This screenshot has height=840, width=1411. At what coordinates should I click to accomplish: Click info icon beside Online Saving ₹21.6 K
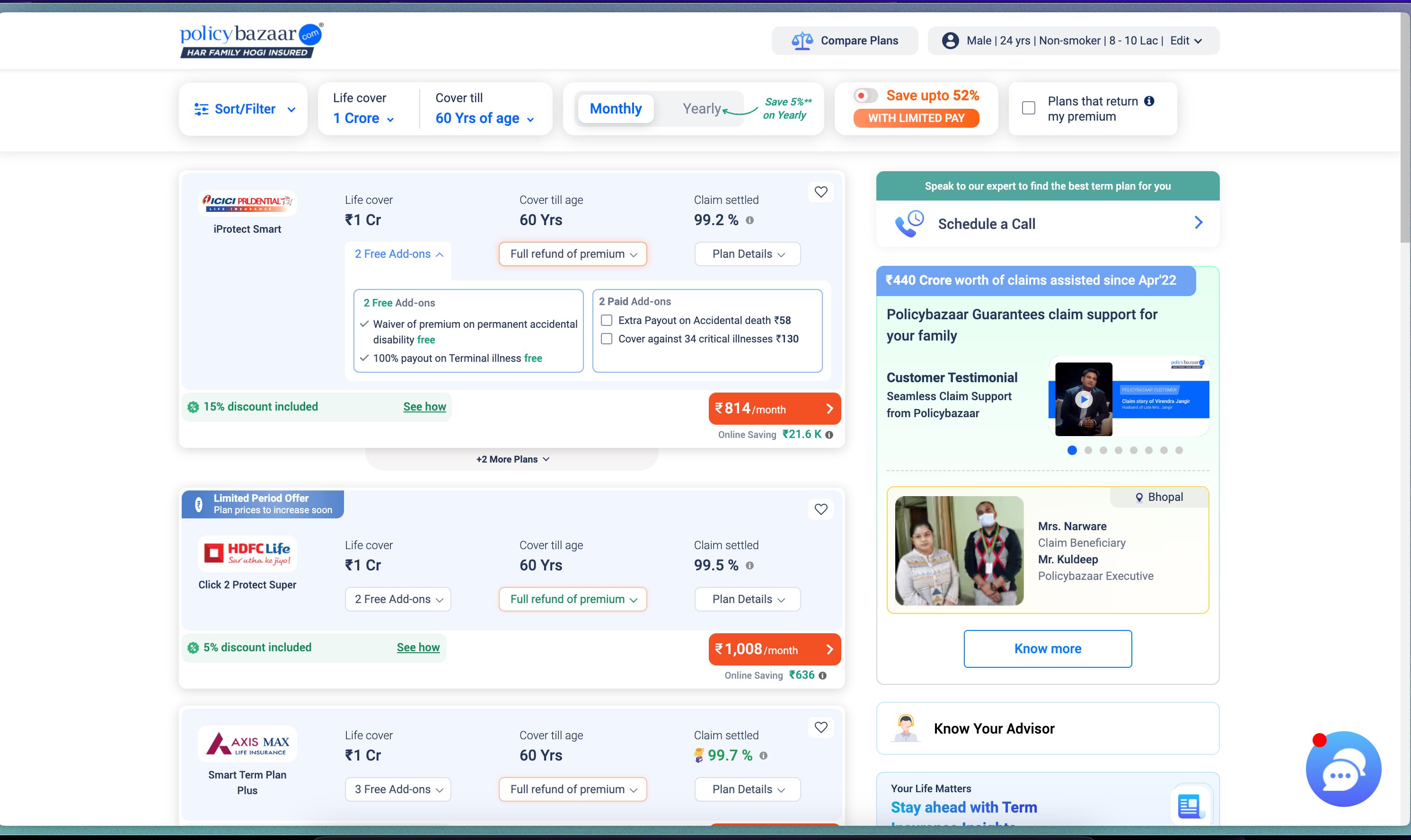coord(829,435)
